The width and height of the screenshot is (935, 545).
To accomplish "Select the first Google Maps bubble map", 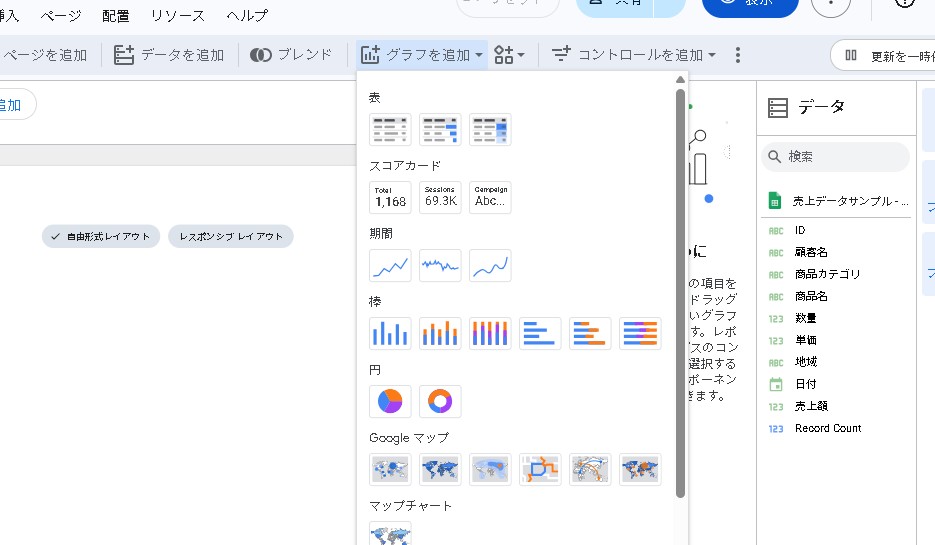I will coord(390,469).
